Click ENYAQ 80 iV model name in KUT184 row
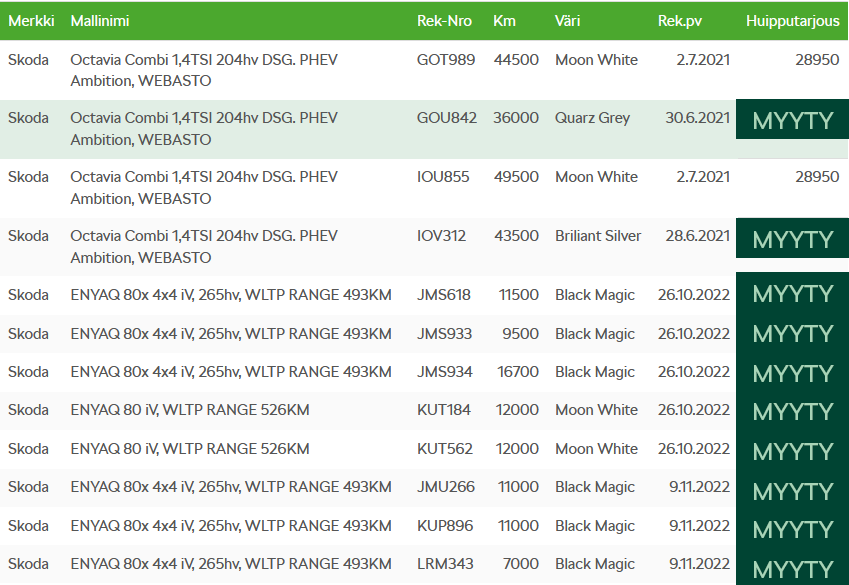Viewport: 849px width, 585px height. [190, 410]
